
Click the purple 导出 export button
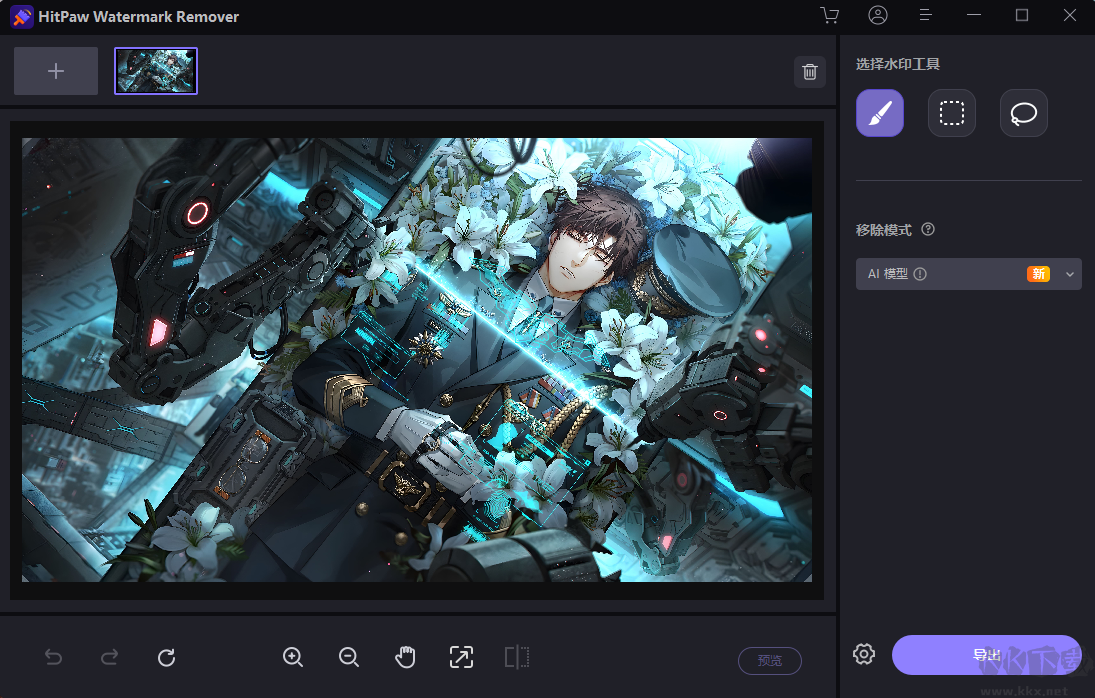(x=986, y=655)
